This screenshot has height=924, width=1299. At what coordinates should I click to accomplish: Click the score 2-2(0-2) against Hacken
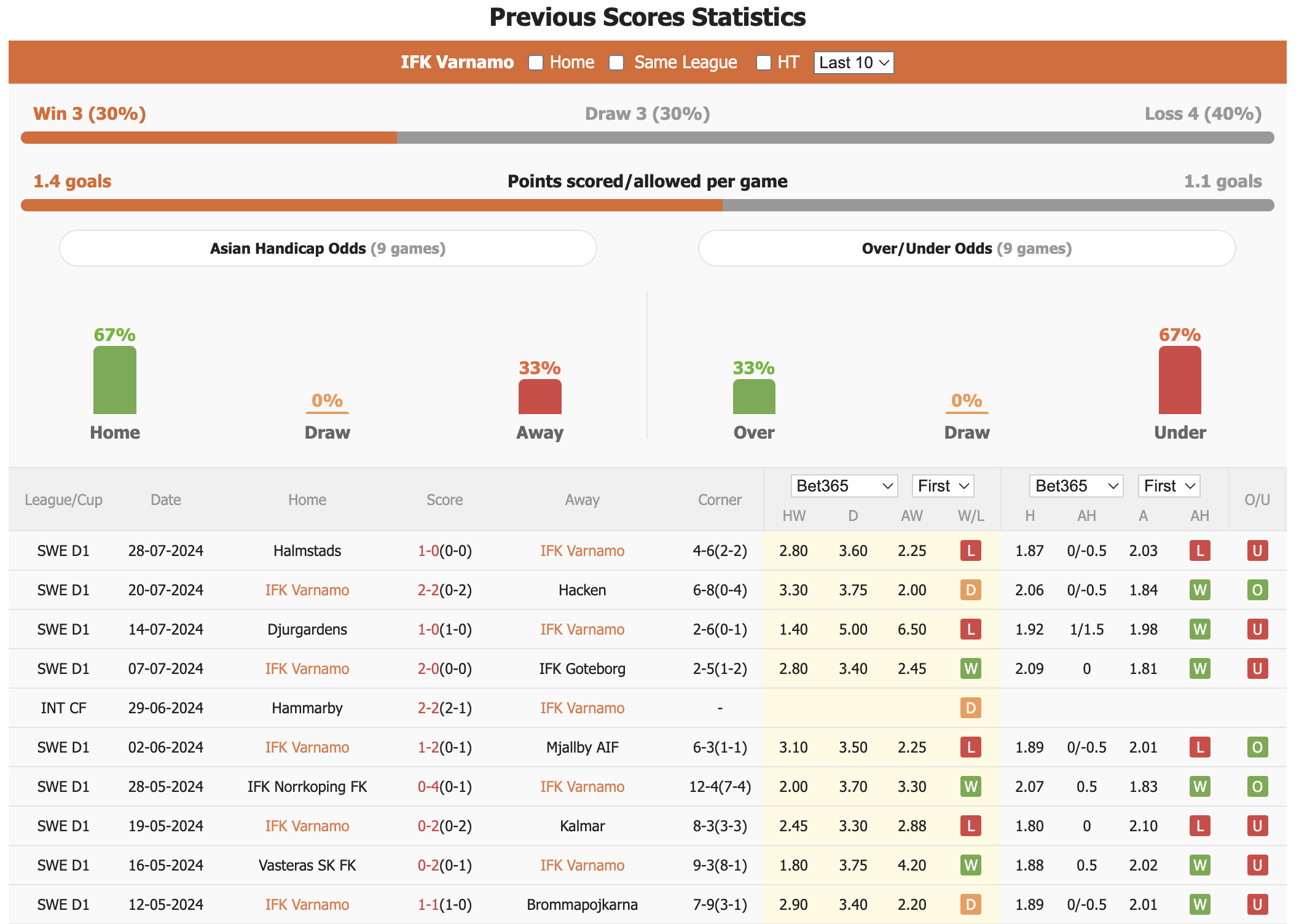(445, 590)
